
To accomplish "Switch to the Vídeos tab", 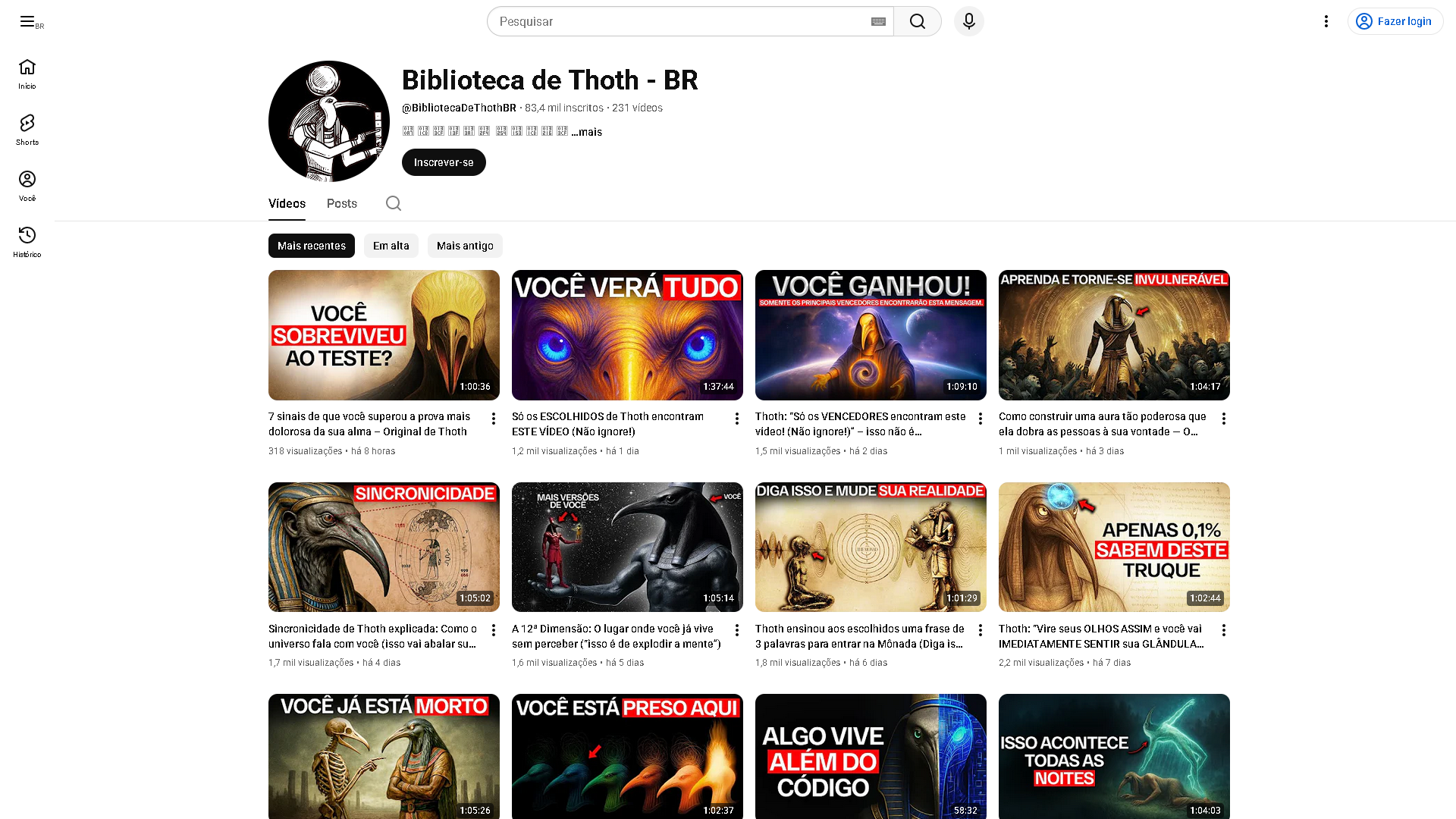I will [x=287, y=203].
